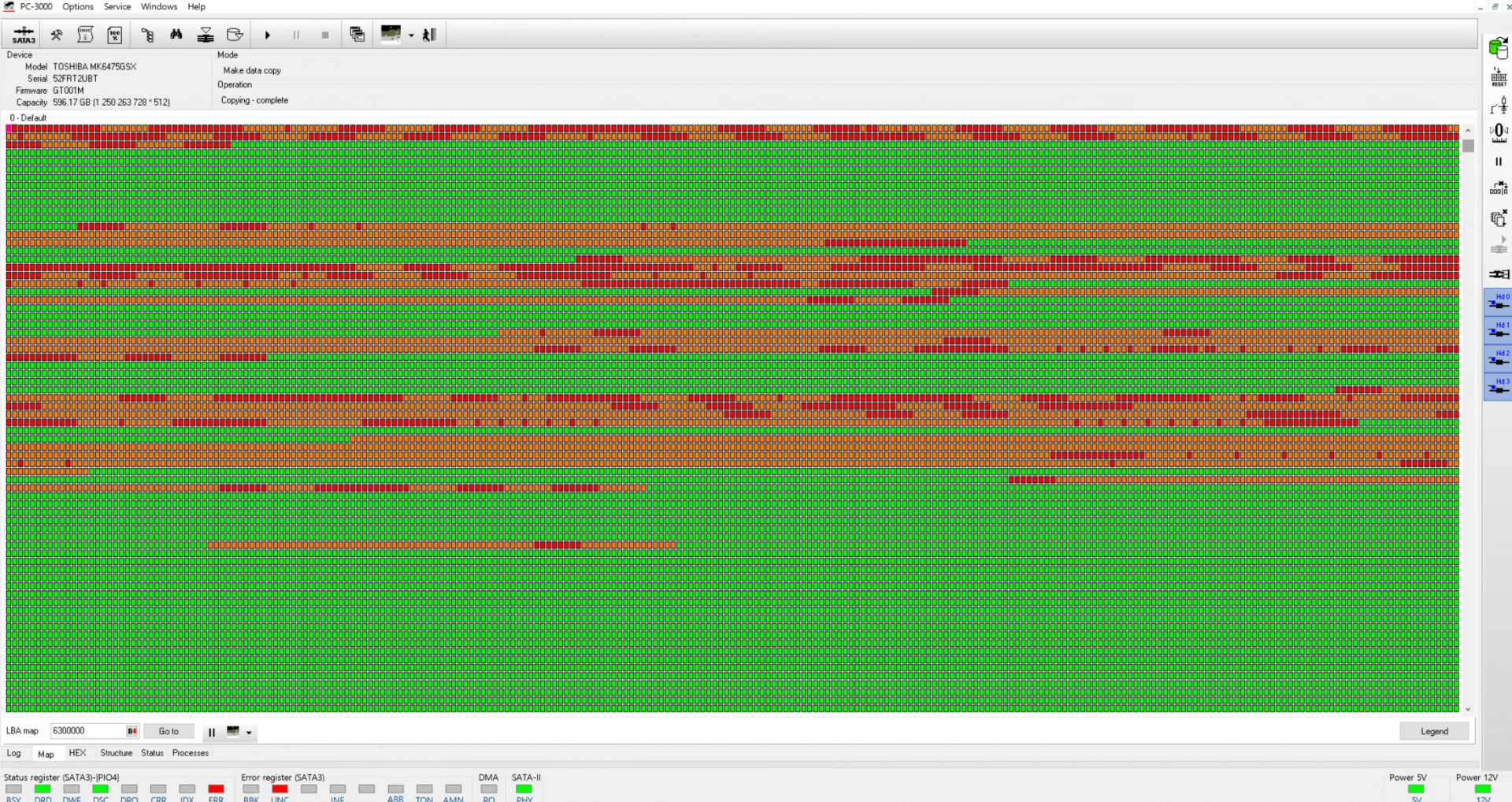Click the Go to button
The image size is (1512, 802).
169,731
